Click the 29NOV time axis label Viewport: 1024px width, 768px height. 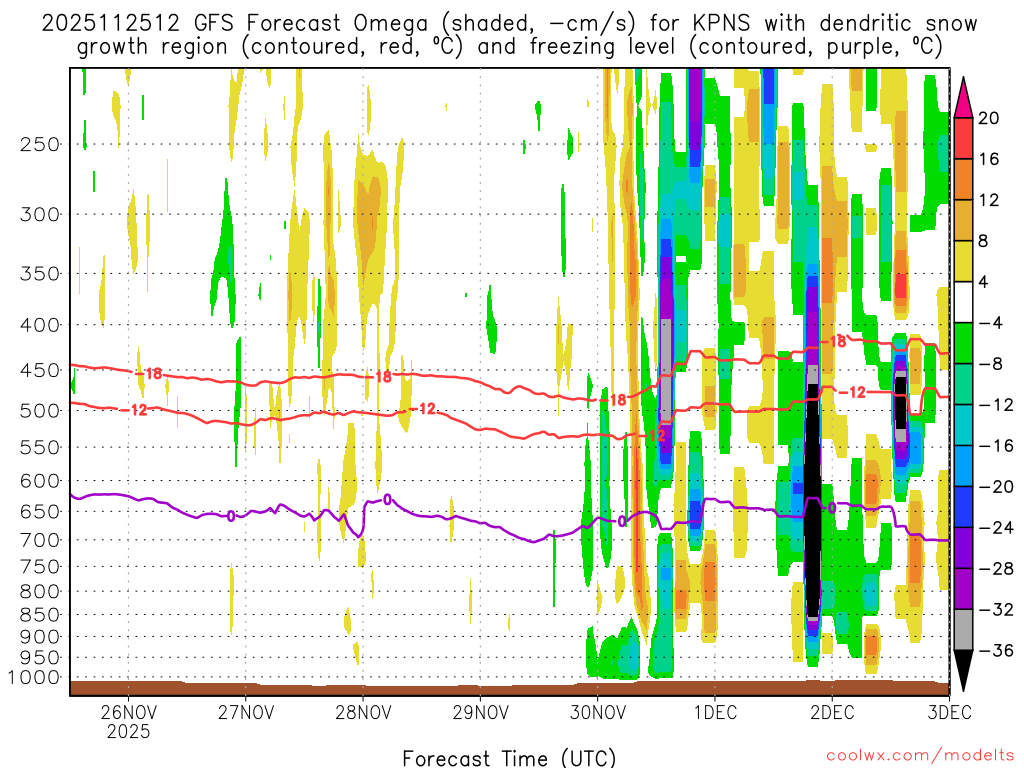(481, 712)
